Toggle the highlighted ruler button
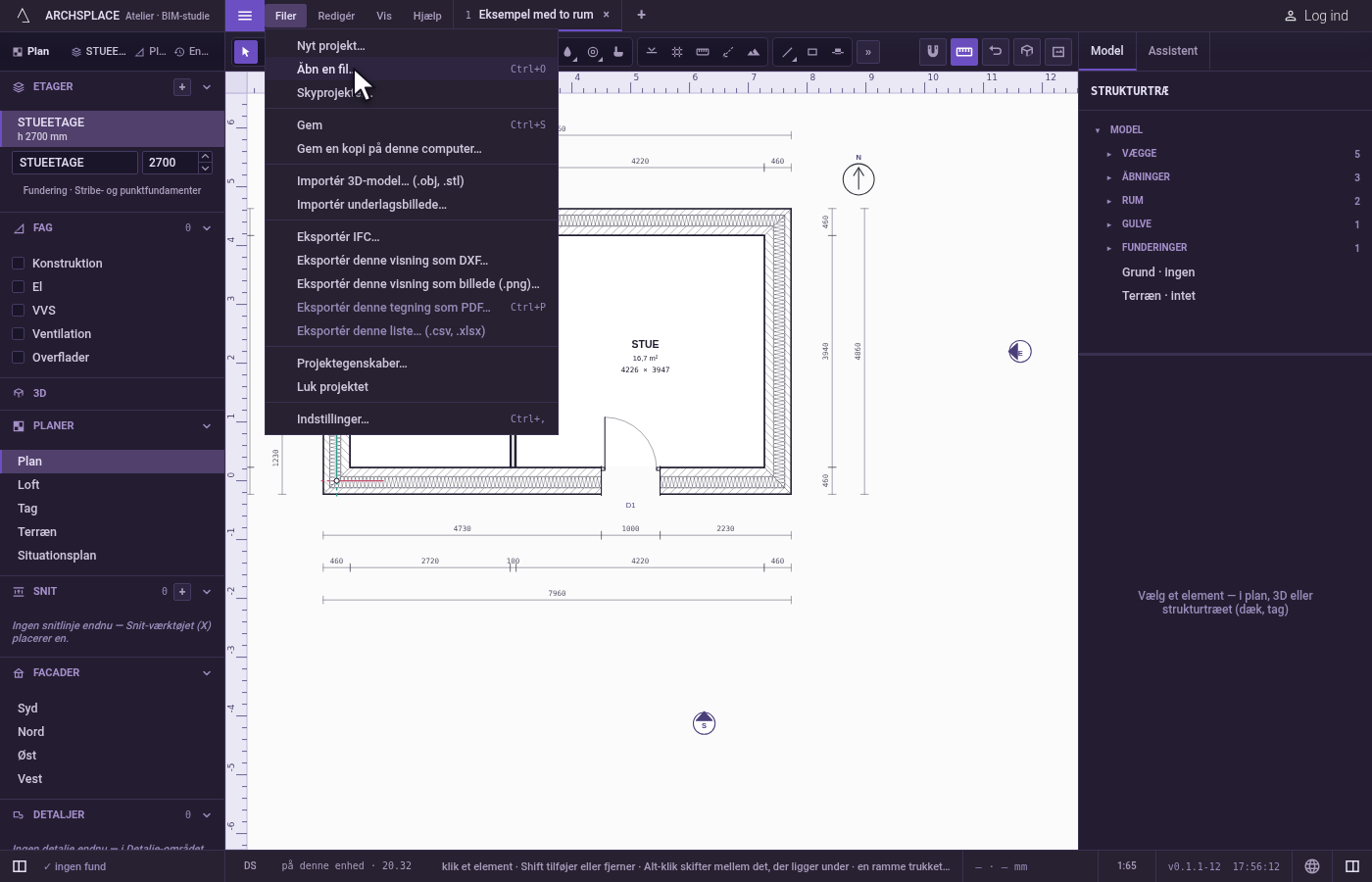The image size is (1372, 882). click(x=964, y=52)
